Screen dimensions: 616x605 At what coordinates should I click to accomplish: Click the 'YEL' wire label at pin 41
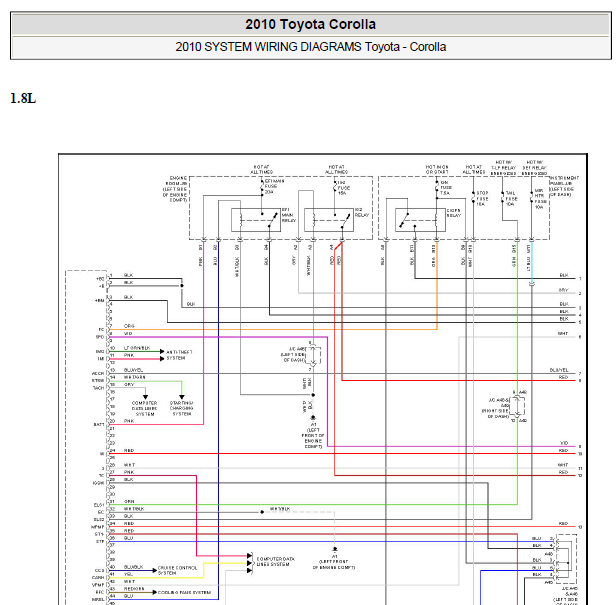point(128,574)
